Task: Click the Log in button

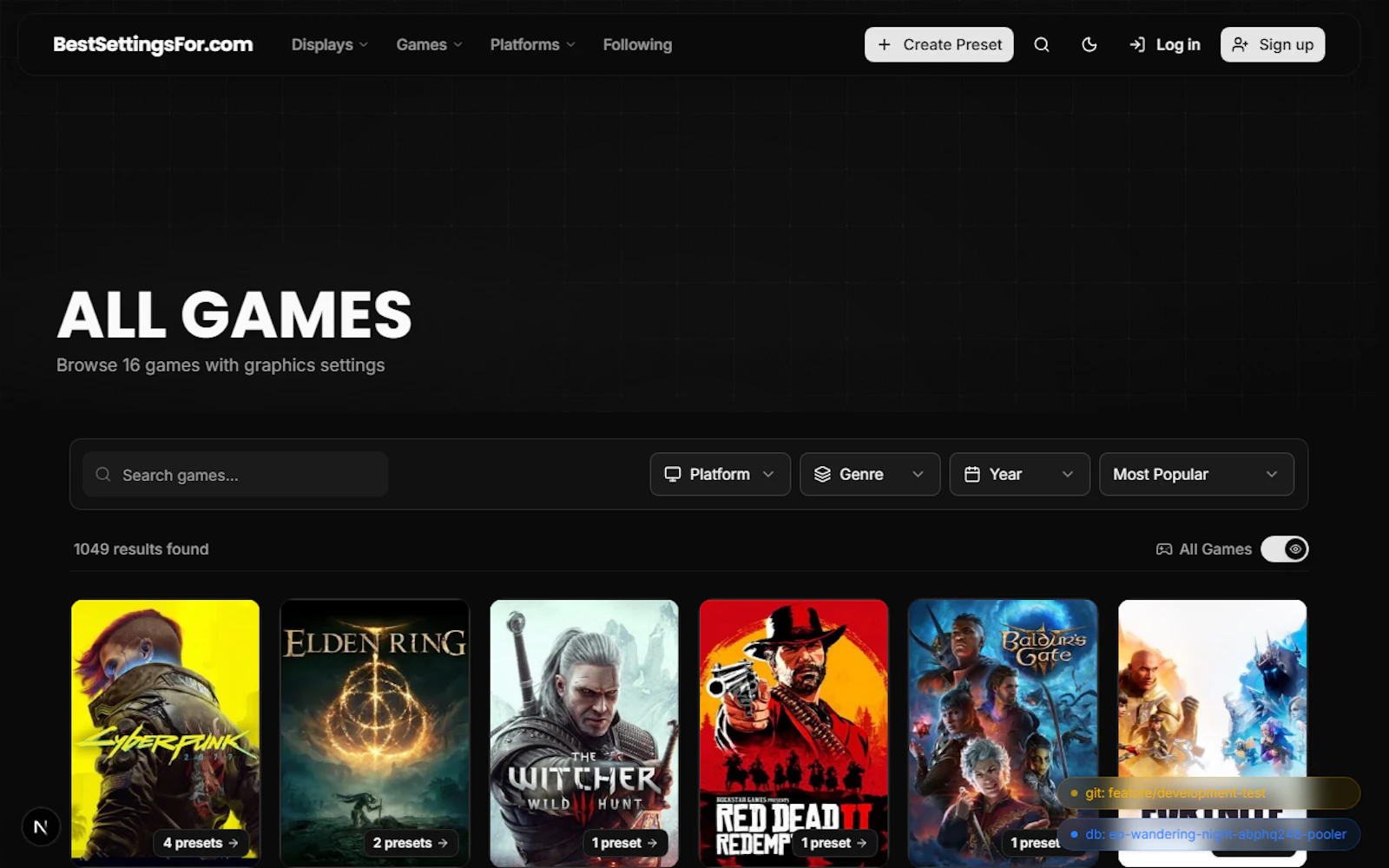Action: [1164, 44]
